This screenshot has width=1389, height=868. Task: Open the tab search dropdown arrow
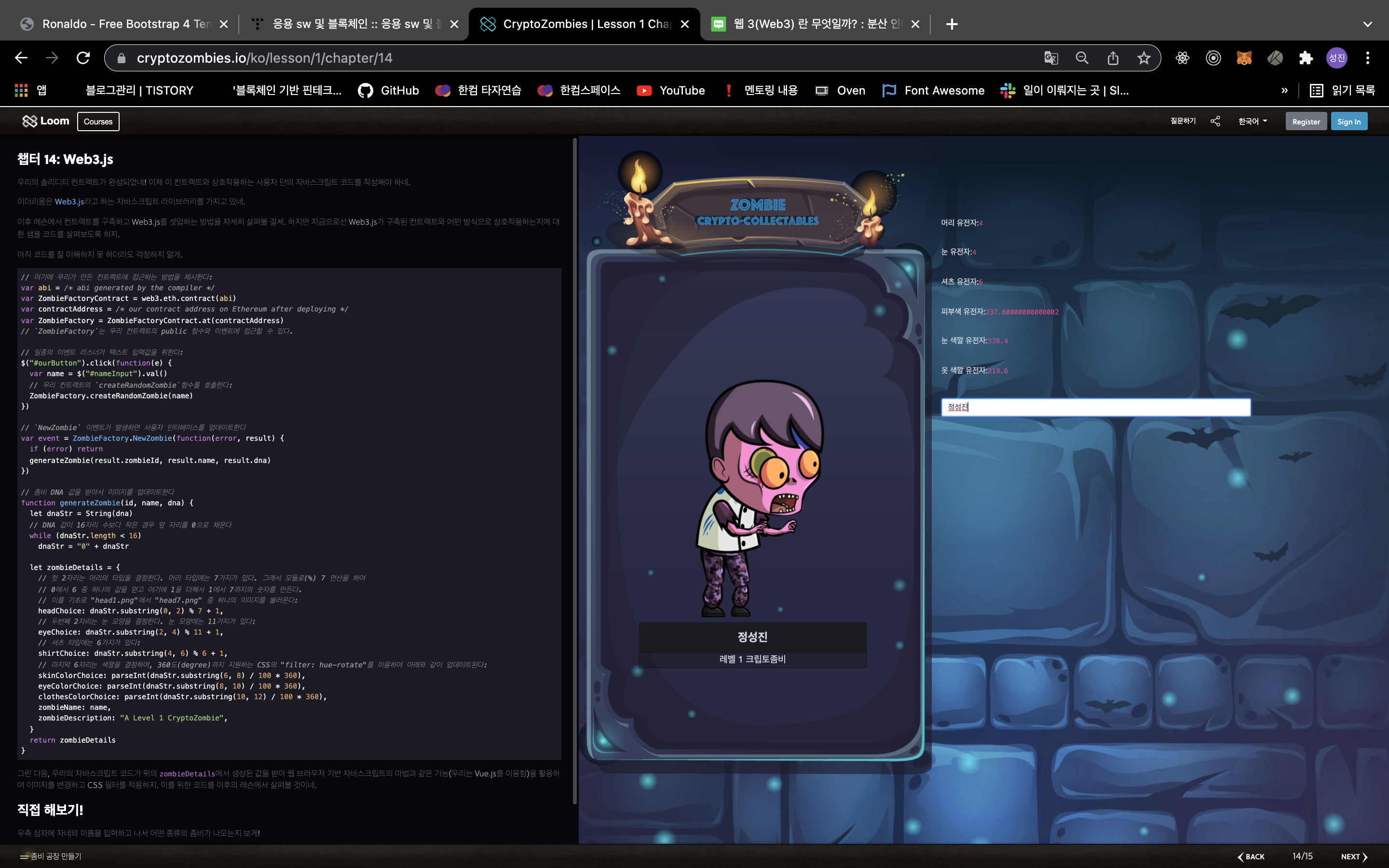pyautogui.click(x=1367, y=24)
